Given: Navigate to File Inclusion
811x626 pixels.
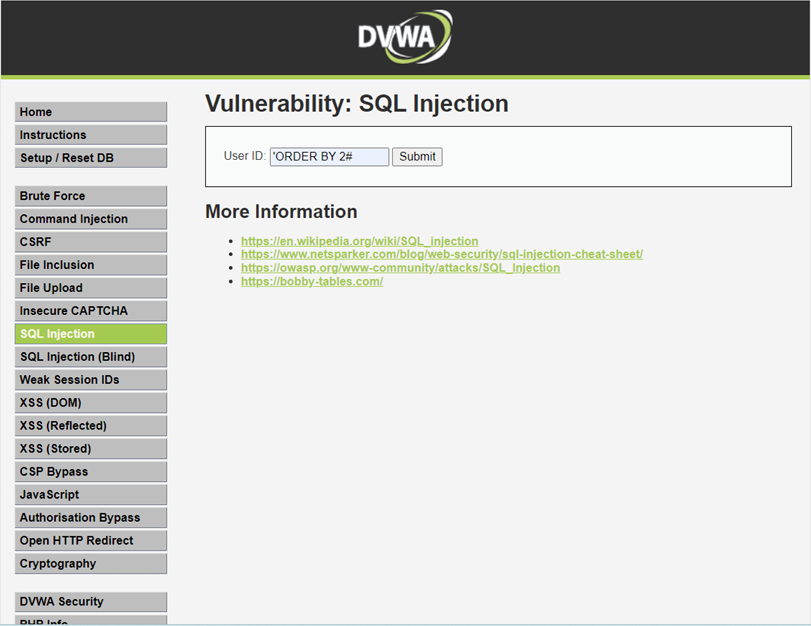Looking at the screenshot, I should coord(91,265).
